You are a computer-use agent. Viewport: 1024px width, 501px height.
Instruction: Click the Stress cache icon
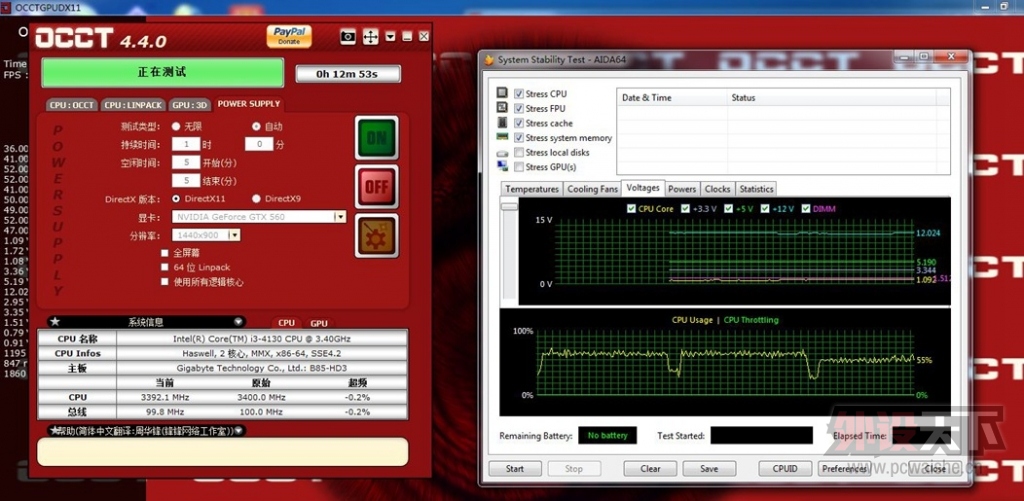(502, 123)
